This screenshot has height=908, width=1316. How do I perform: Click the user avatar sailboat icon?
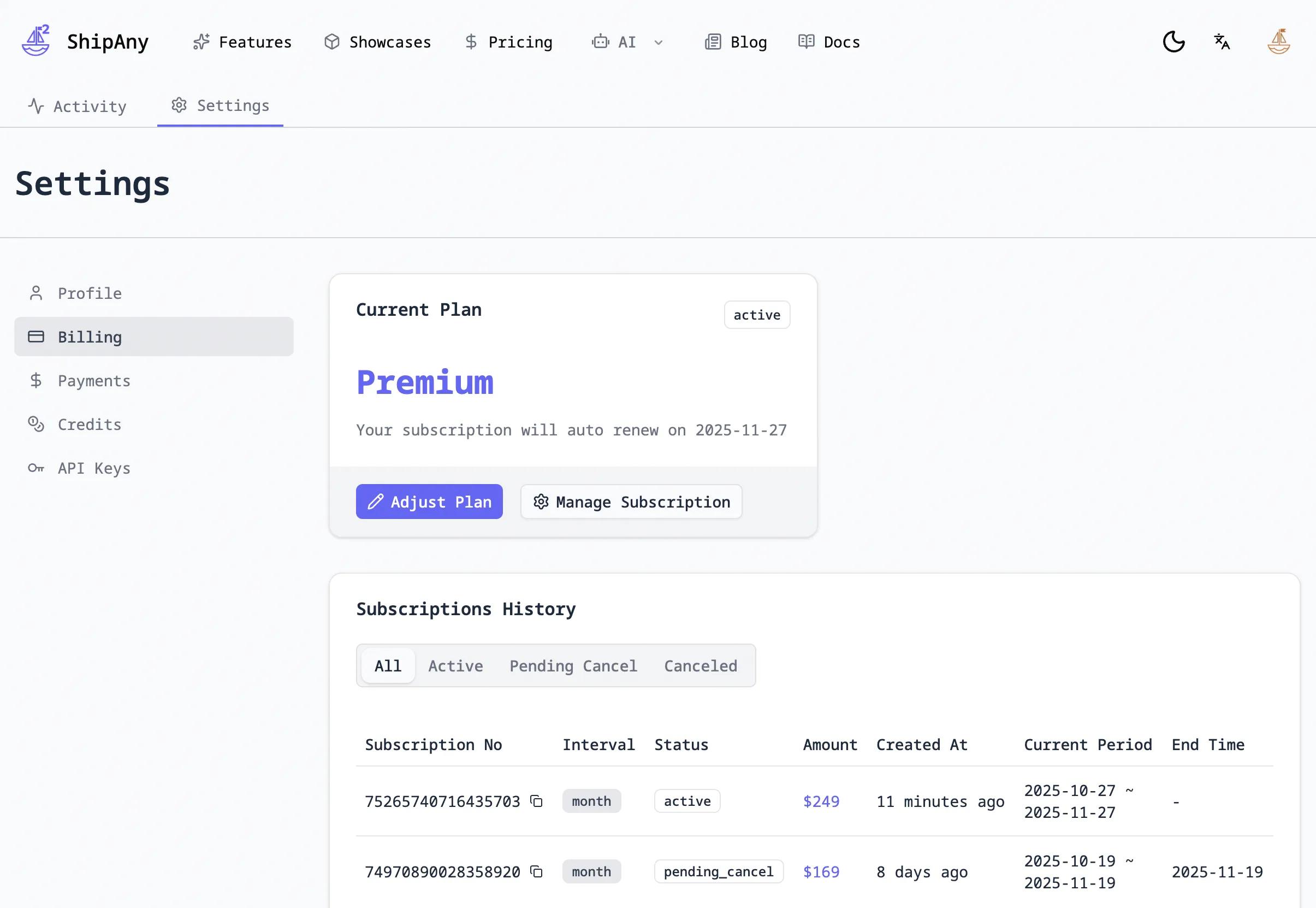[1278, 42]
